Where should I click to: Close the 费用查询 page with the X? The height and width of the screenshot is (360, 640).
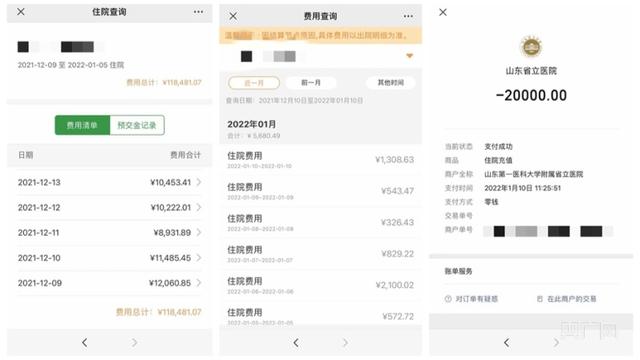[233, 16]
